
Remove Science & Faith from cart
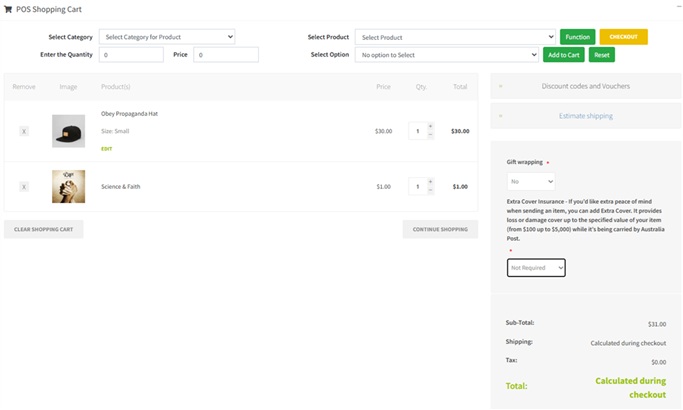tap(24, 186)
